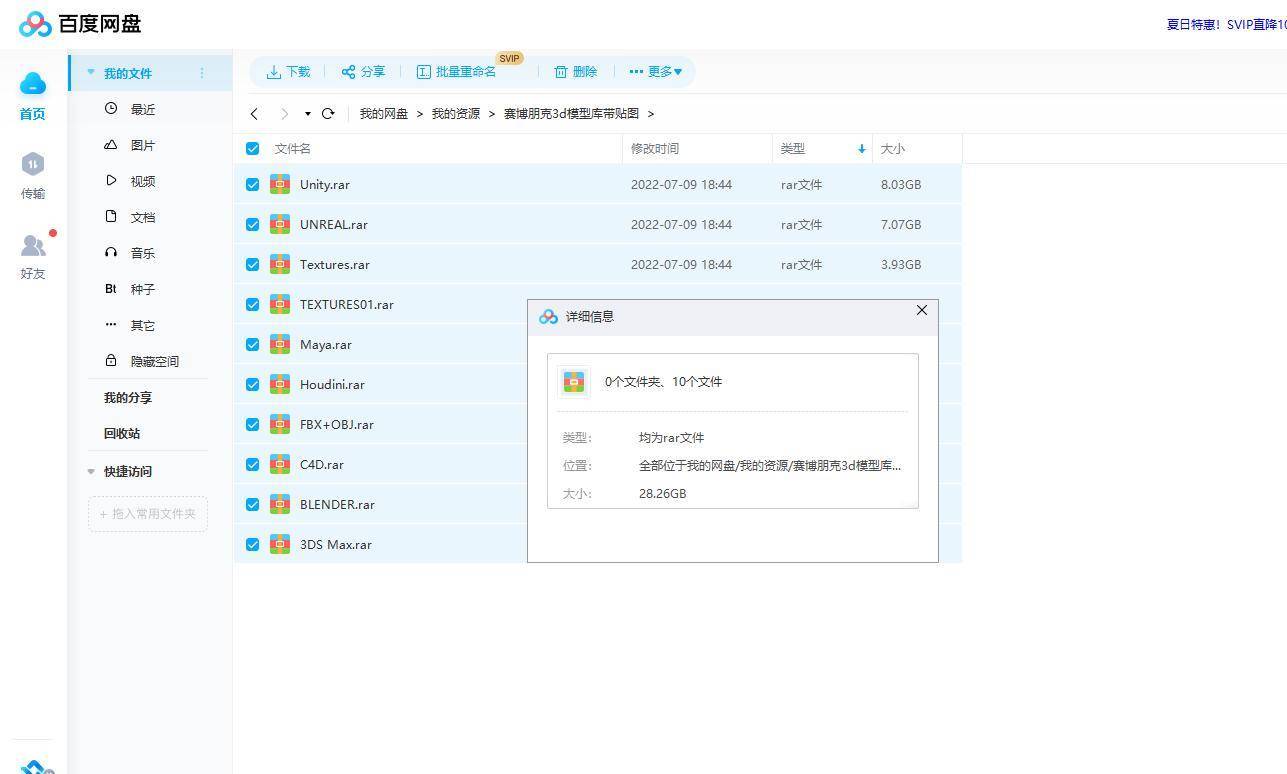Open 其它 other category
1287x774 pixels.
143,325
